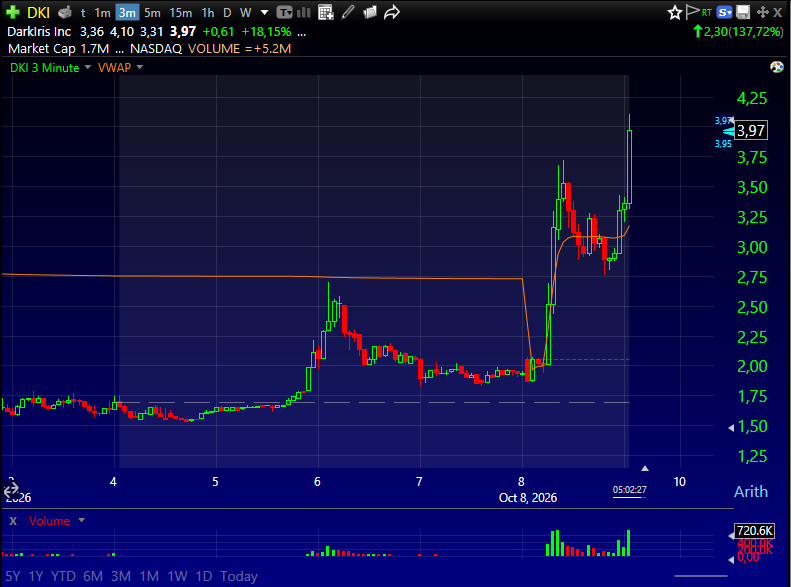Viewport: 791px width, 587px height.
Task: Open the chart template 'T' dropdown
Action: coord(285,12)
